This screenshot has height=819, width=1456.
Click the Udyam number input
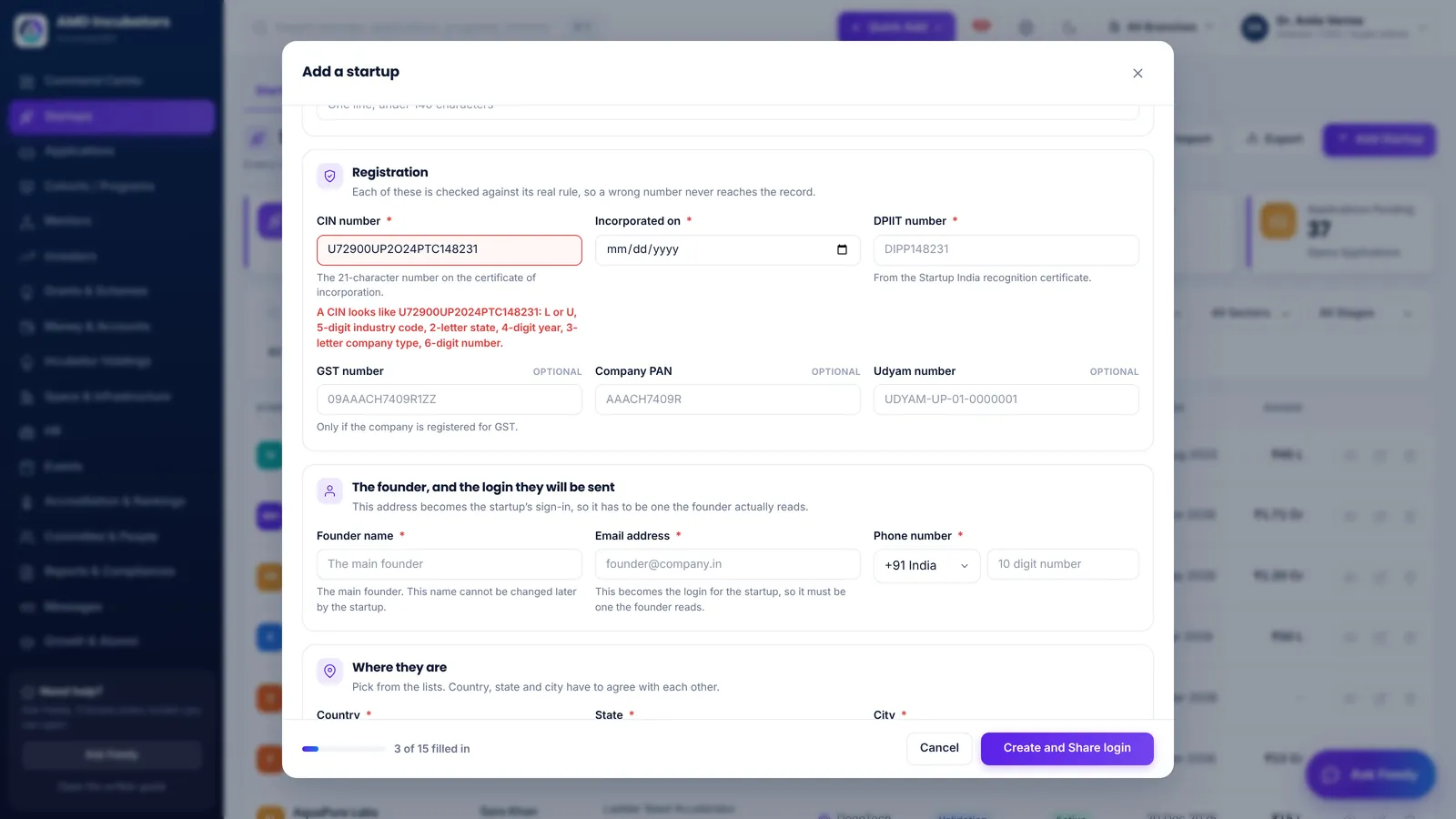pyautogui.click(x=1006, y=399)
